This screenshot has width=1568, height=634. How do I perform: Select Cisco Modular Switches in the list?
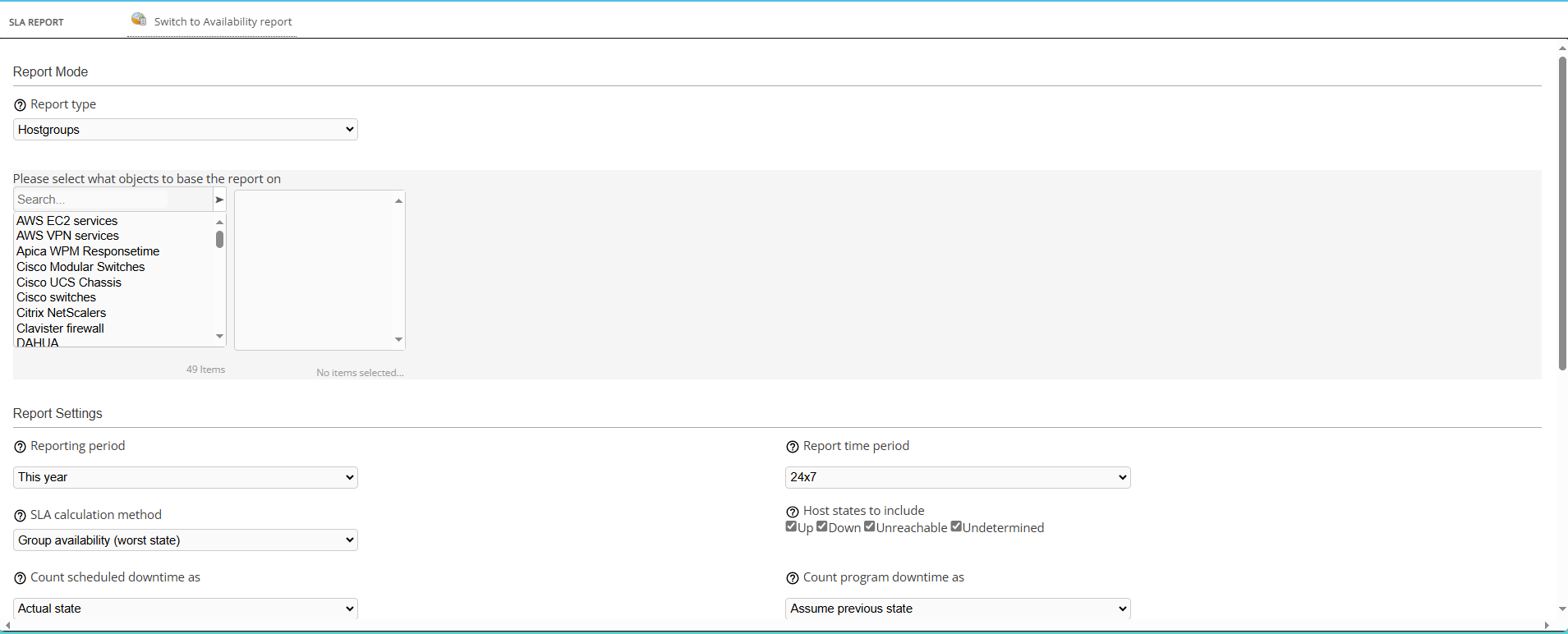pos(80,267)
